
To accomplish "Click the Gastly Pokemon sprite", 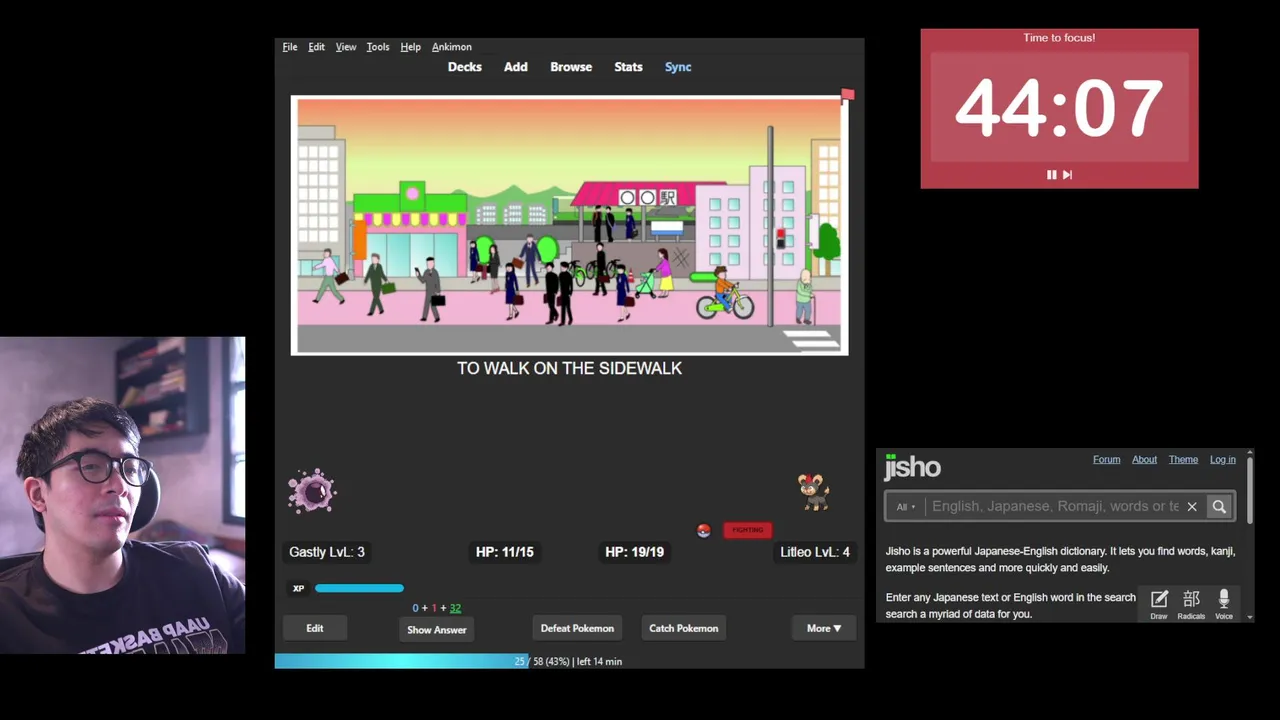I will tap(312, 491).
